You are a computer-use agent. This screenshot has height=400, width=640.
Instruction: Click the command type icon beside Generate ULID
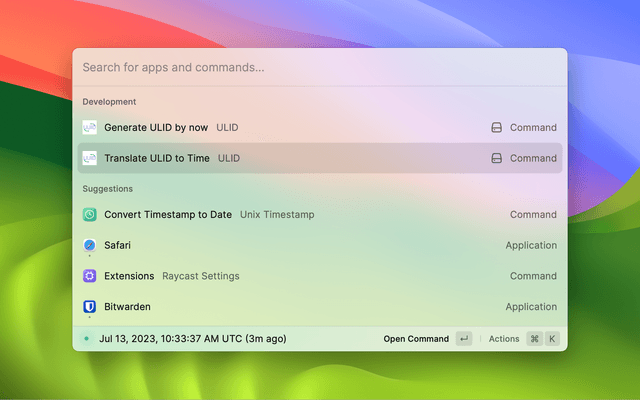pos(496,128)
